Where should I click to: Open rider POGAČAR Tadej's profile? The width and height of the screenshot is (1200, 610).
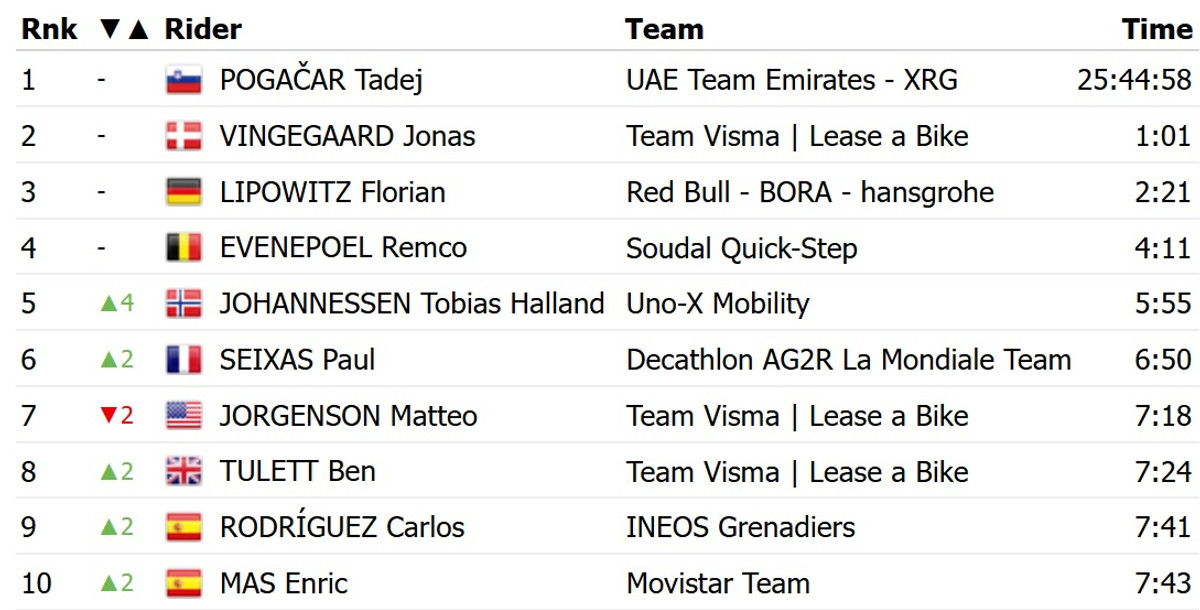click(x=321, y=80)
